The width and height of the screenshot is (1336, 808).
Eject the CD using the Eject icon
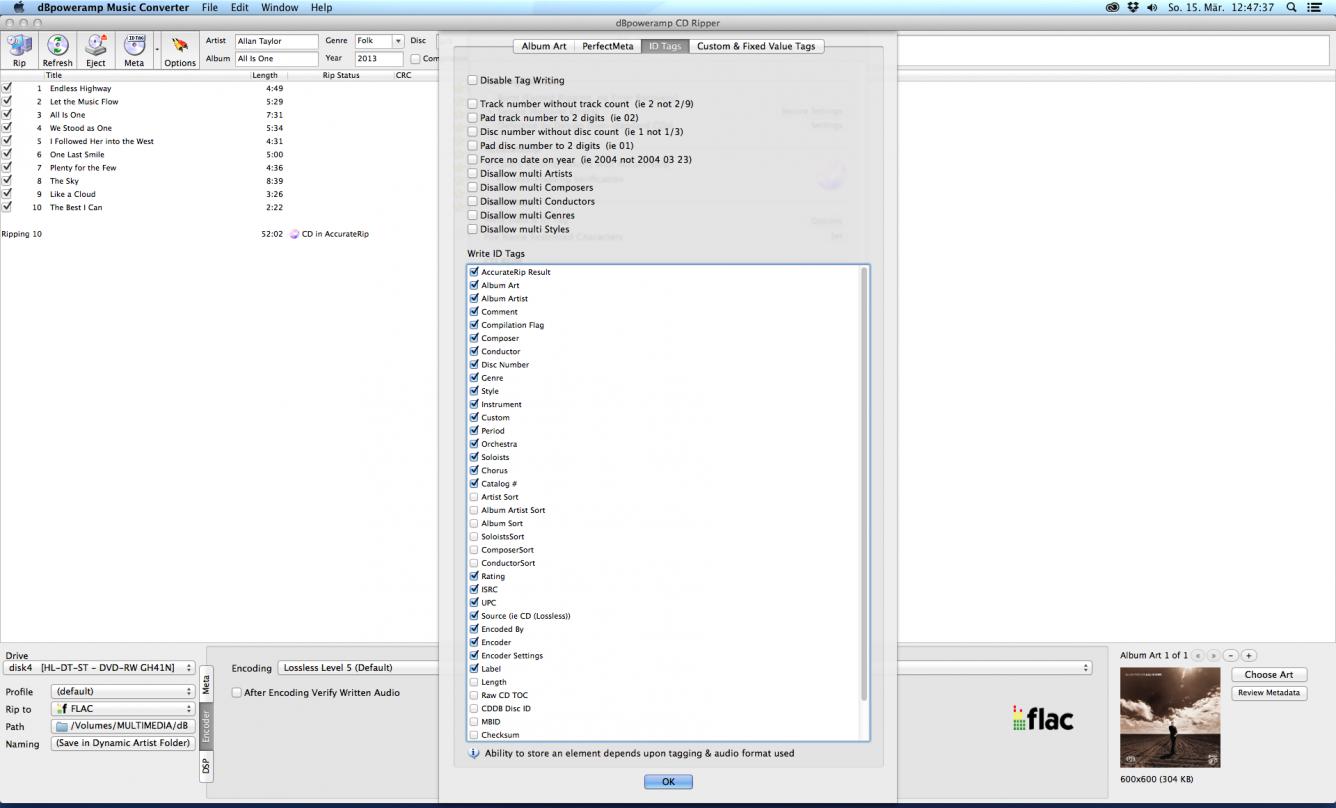click(x=96, y=48)
